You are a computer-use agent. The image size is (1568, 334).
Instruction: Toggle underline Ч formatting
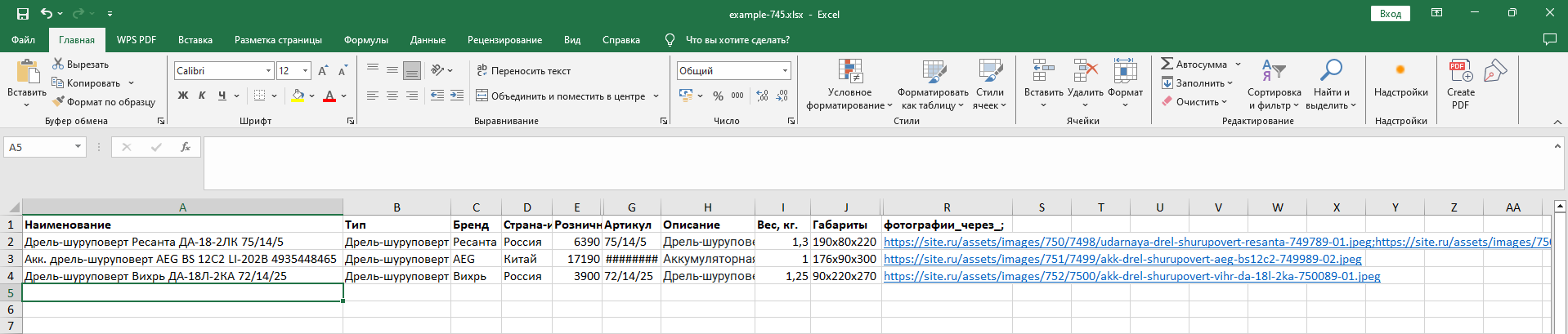point(222,96)
